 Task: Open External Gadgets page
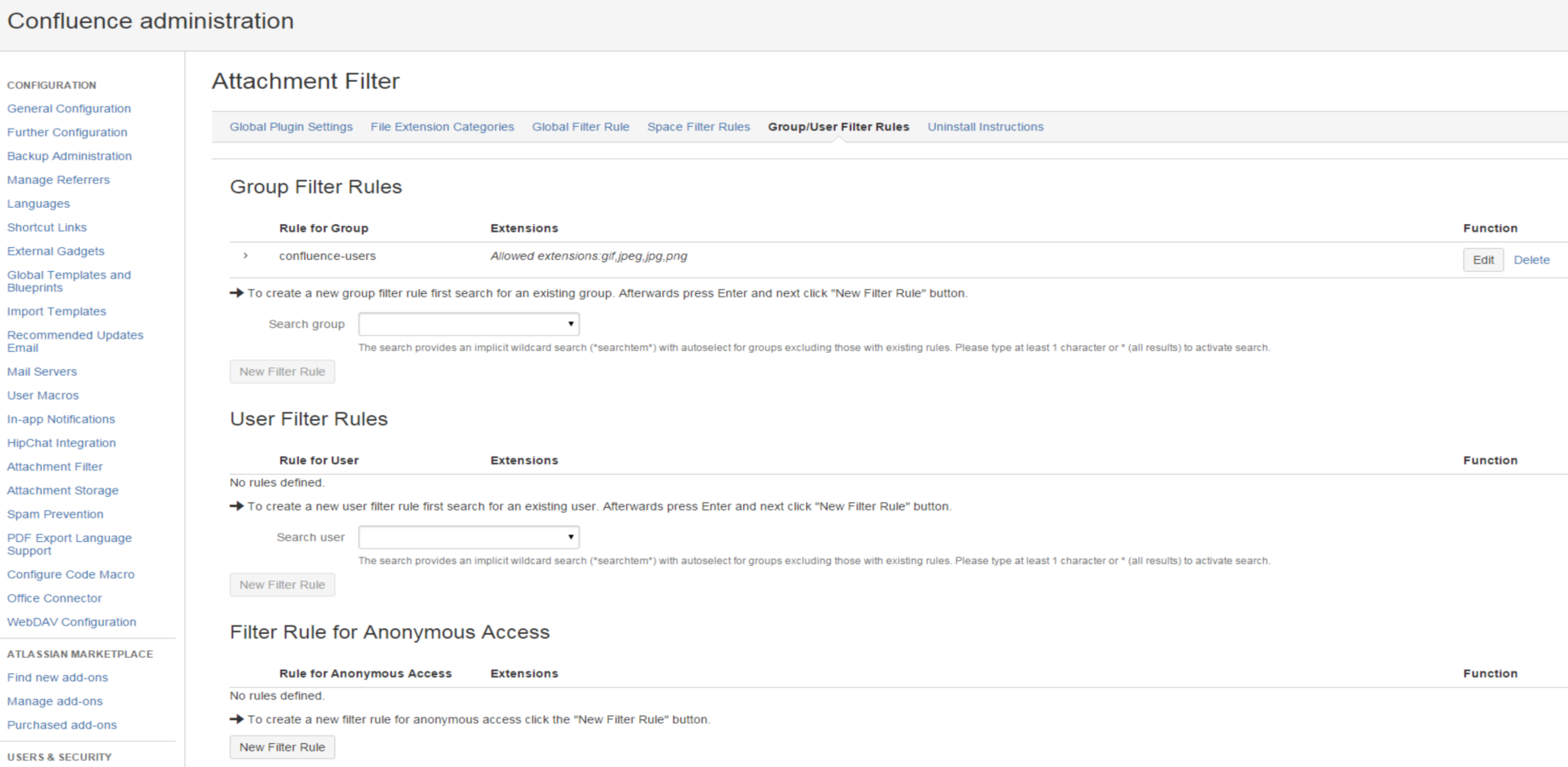(55, 251)
